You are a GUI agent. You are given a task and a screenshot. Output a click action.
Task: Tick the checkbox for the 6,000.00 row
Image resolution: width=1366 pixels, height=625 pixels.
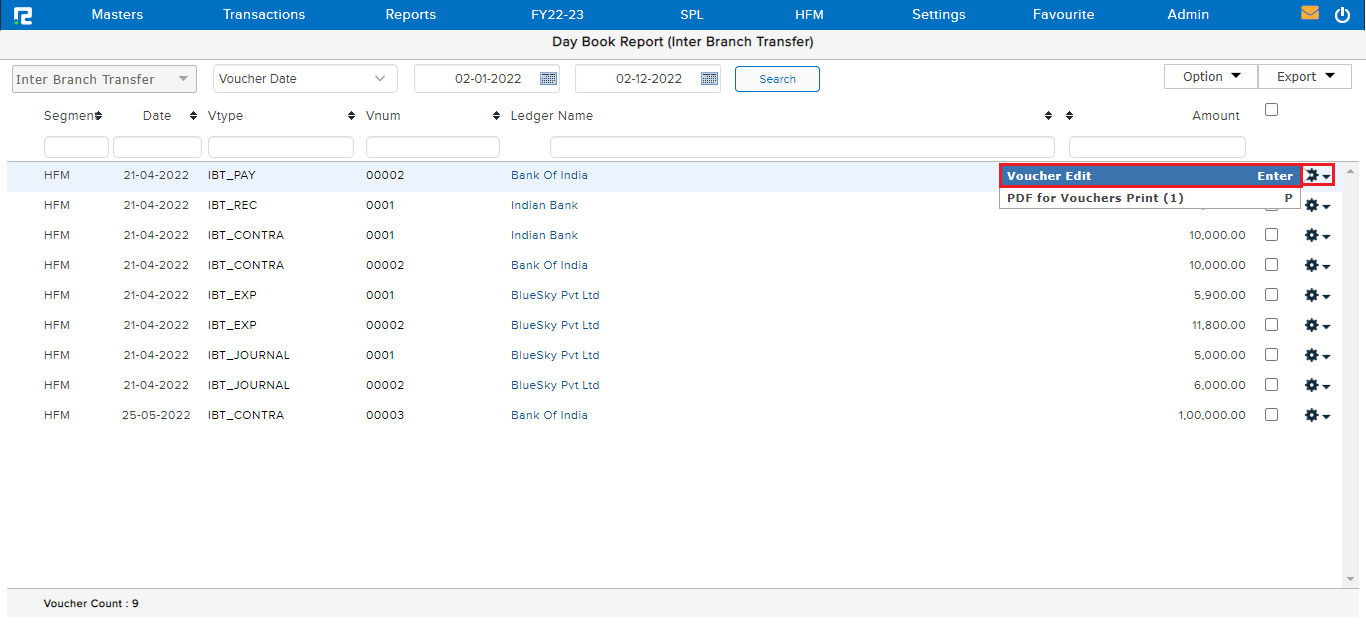click(1271, 385)
